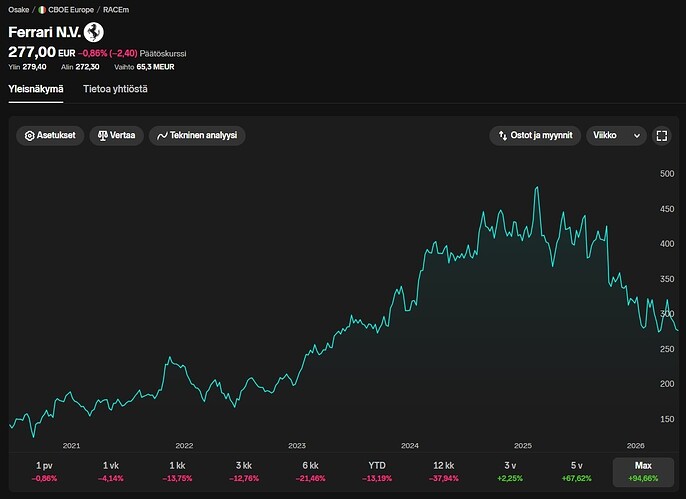
Task: Click the 150 price axis label
Action: 667,419
